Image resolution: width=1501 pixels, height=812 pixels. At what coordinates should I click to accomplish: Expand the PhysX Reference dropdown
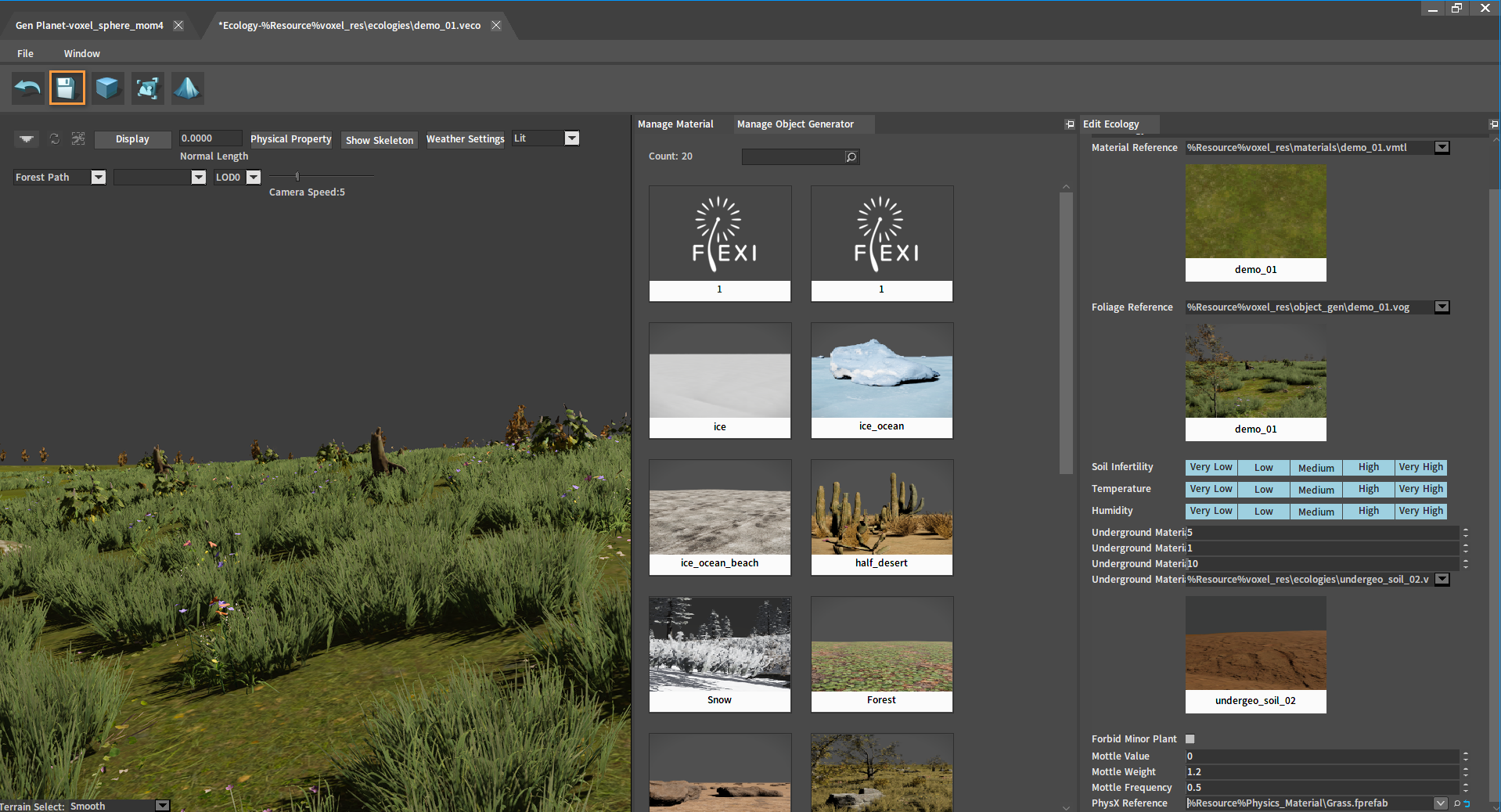click(1440, 803)
